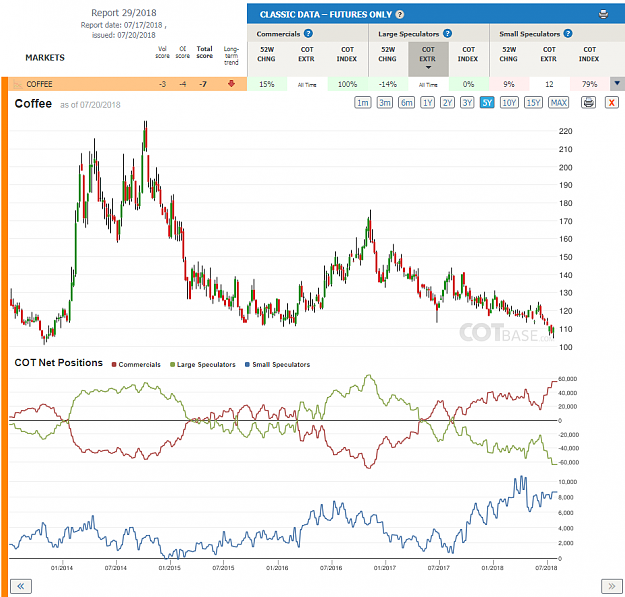
Task: Select the 1Y time range
Action: point(427,103)
